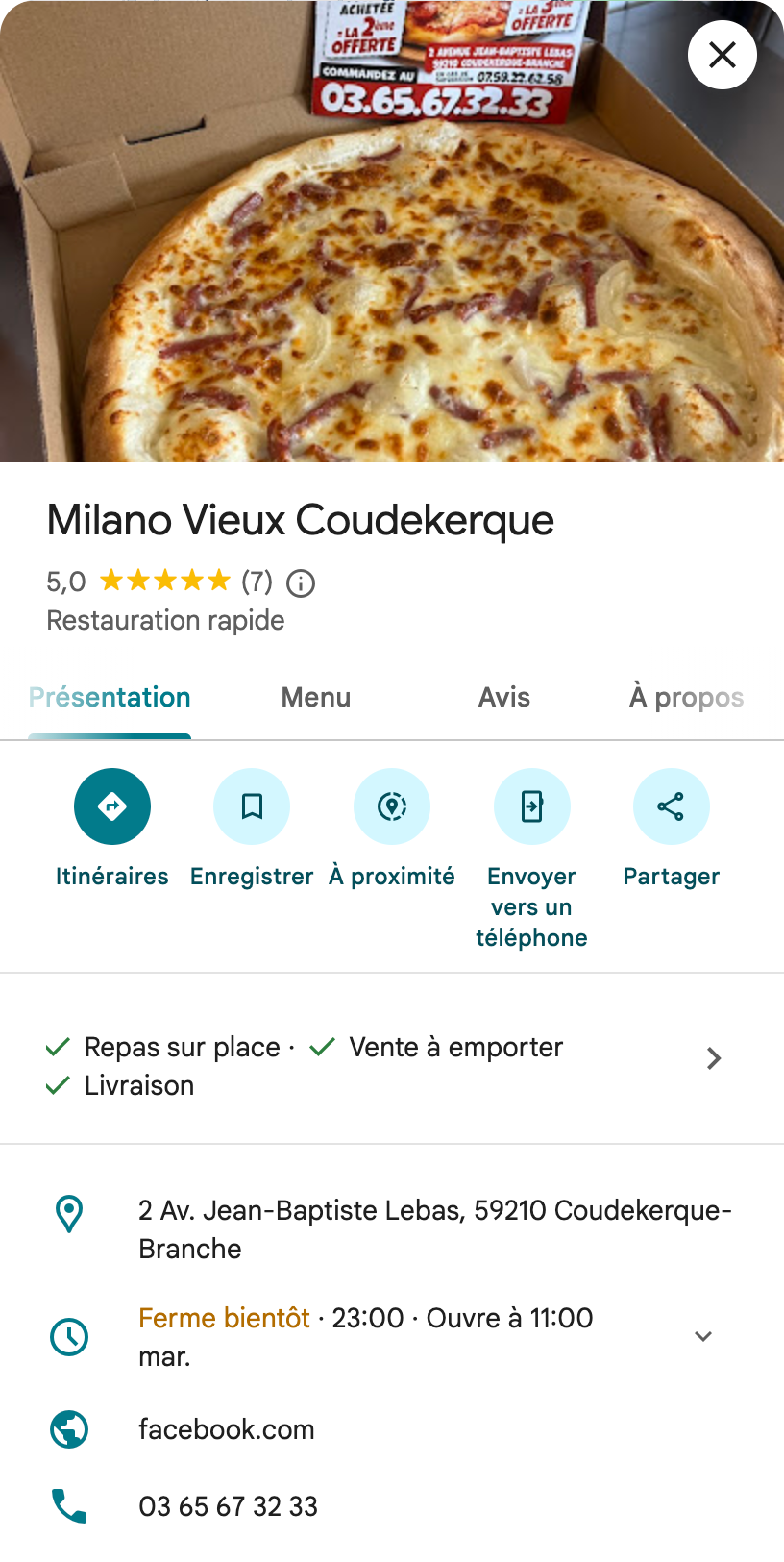Open the Avis reviews tab
784x1562 pixels.
point(504,698)
